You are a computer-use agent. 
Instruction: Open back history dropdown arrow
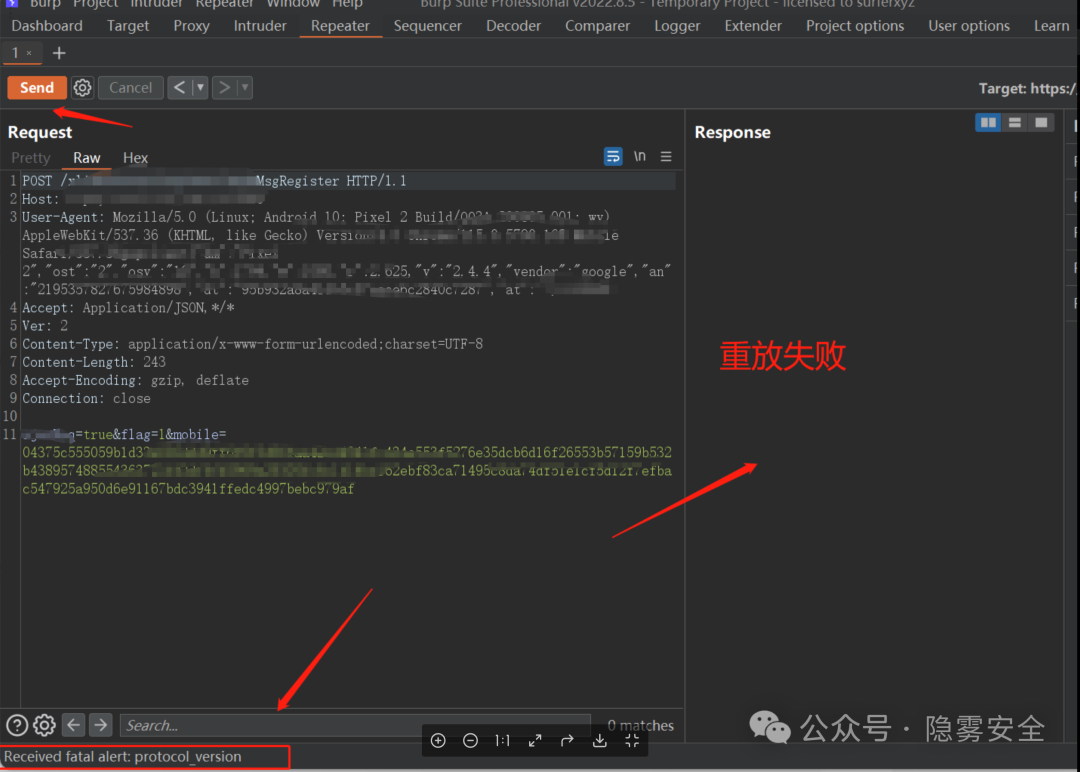[200, 87]
